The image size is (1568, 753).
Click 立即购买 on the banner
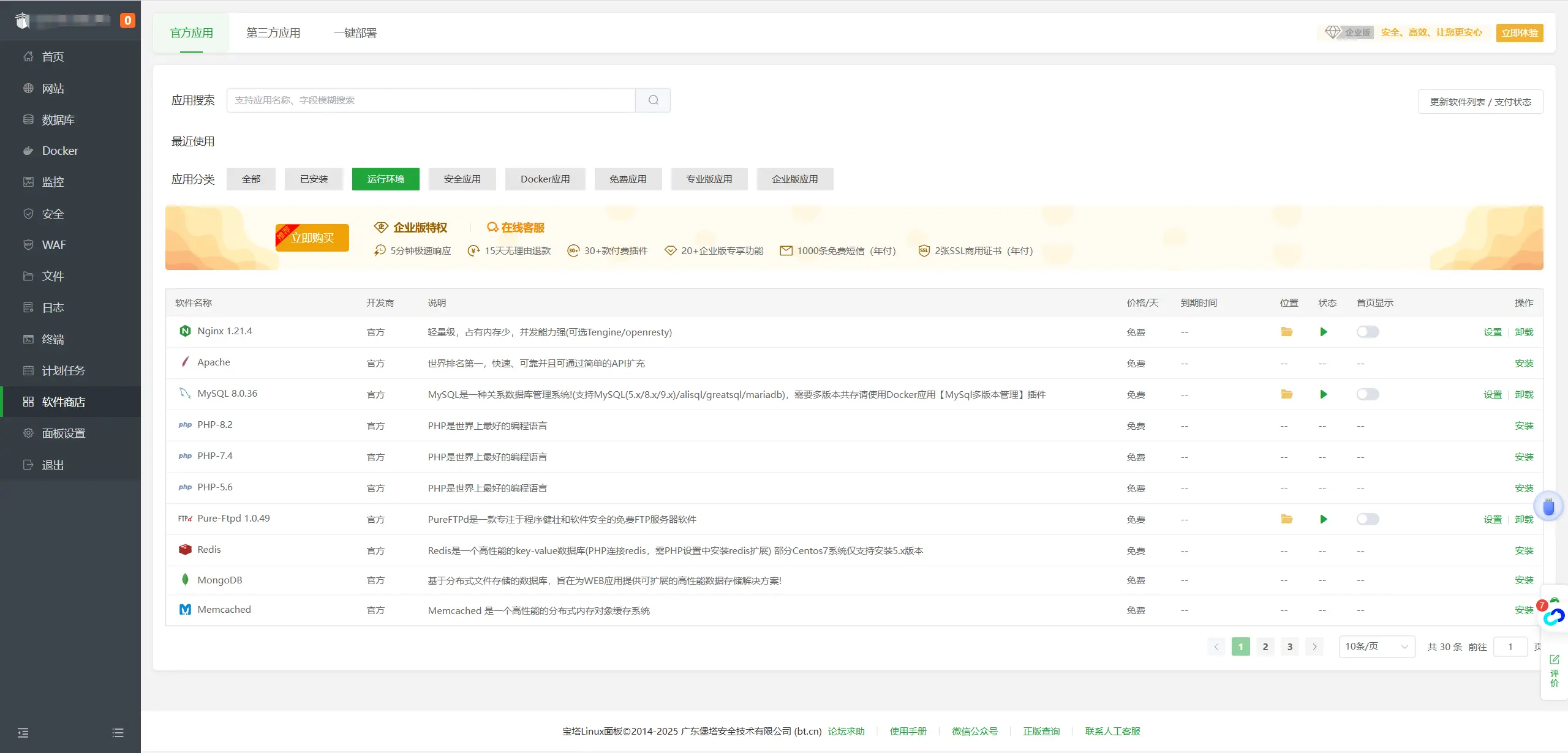tap(312, 238)
